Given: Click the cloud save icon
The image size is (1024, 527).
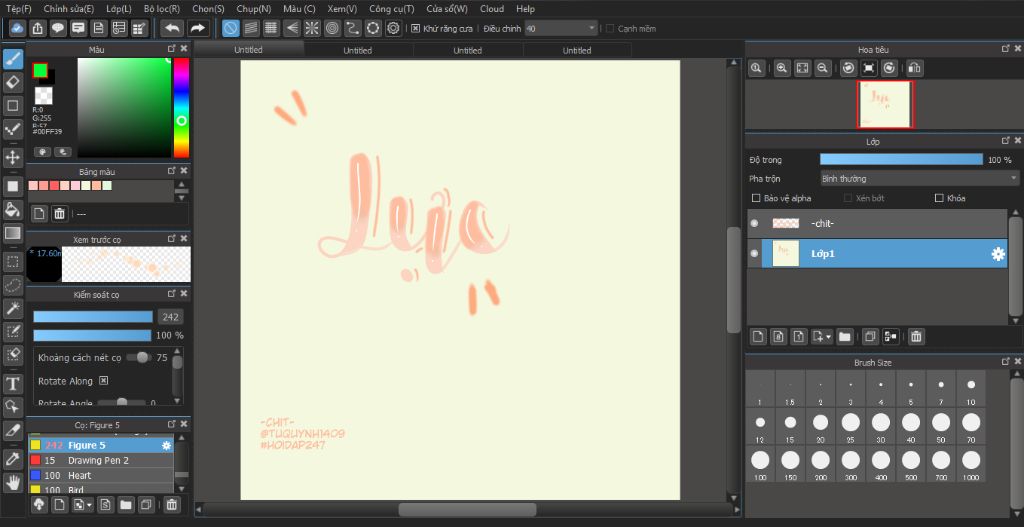Looking at the screenshot, I should (18, 28).
